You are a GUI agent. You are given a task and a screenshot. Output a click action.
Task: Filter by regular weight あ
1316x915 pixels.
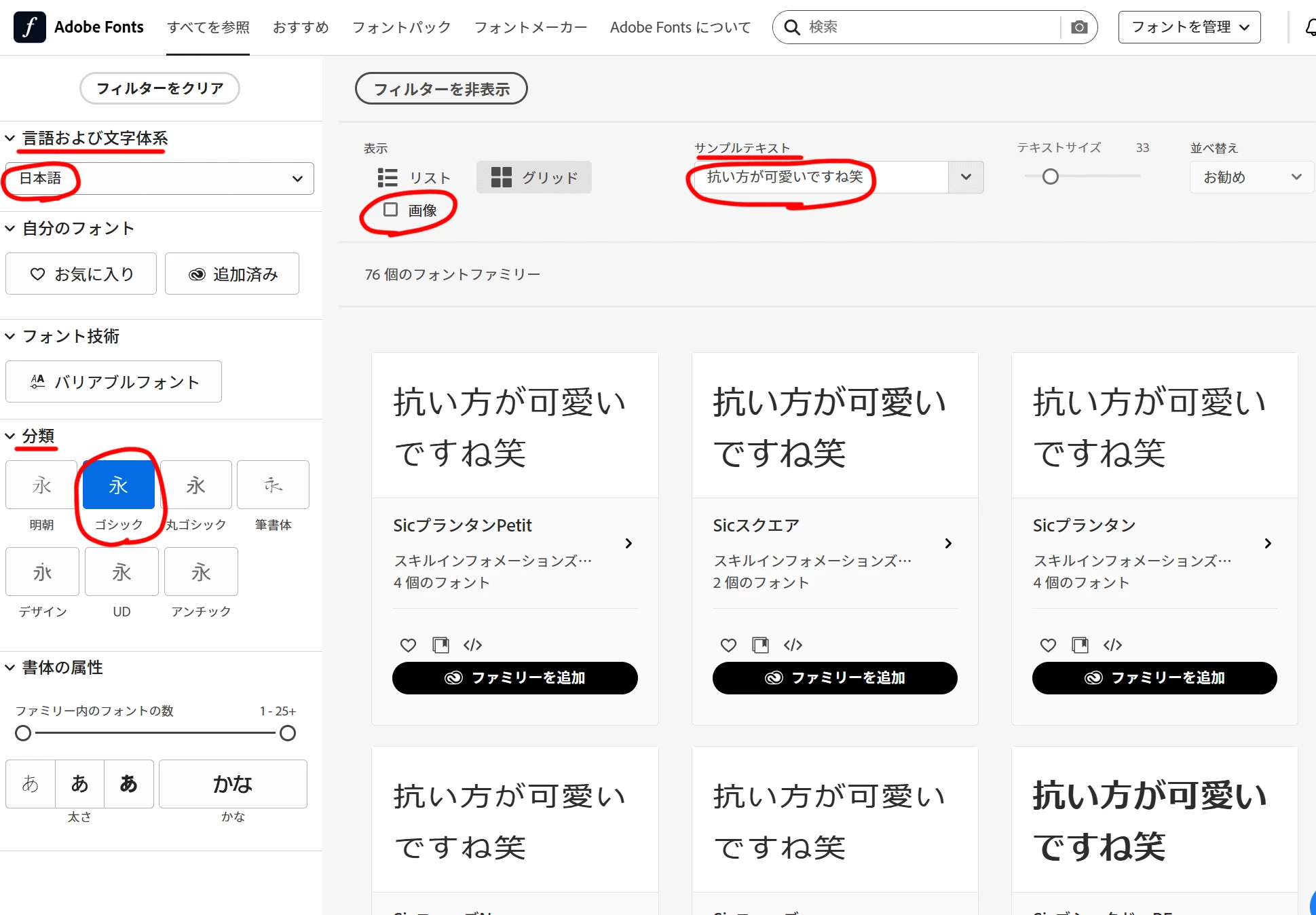[x=79, y=784]
